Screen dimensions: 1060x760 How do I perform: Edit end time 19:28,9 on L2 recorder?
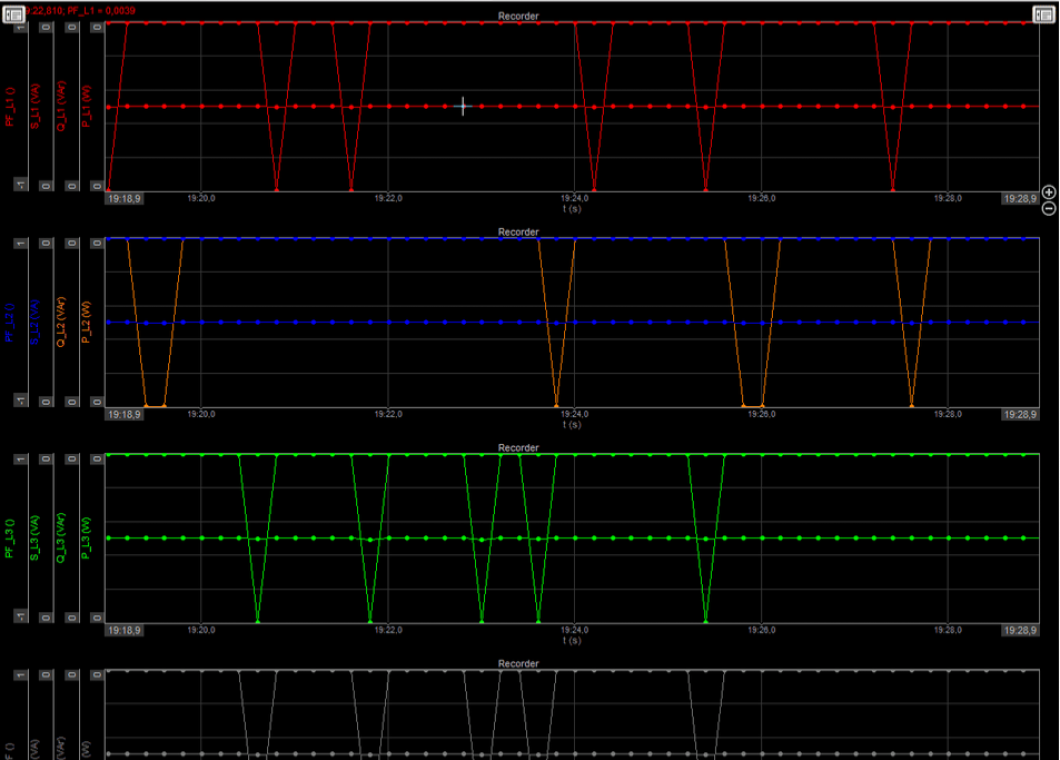[x=1020, y=414]
